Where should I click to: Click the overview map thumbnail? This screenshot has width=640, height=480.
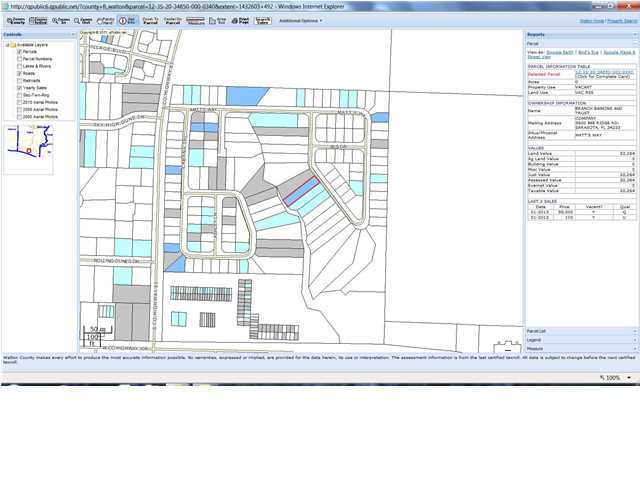30,149
